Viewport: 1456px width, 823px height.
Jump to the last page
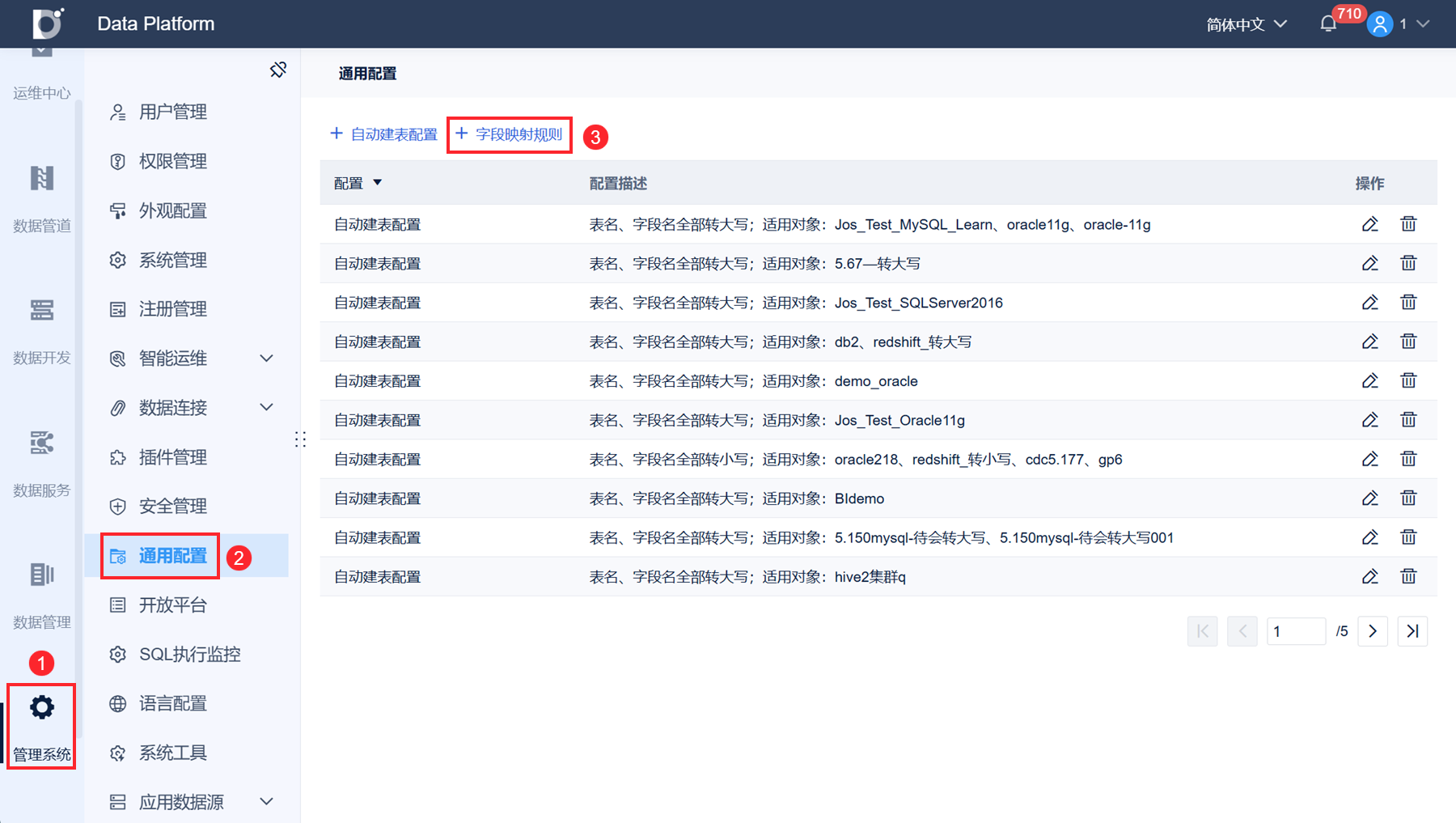1412,631
